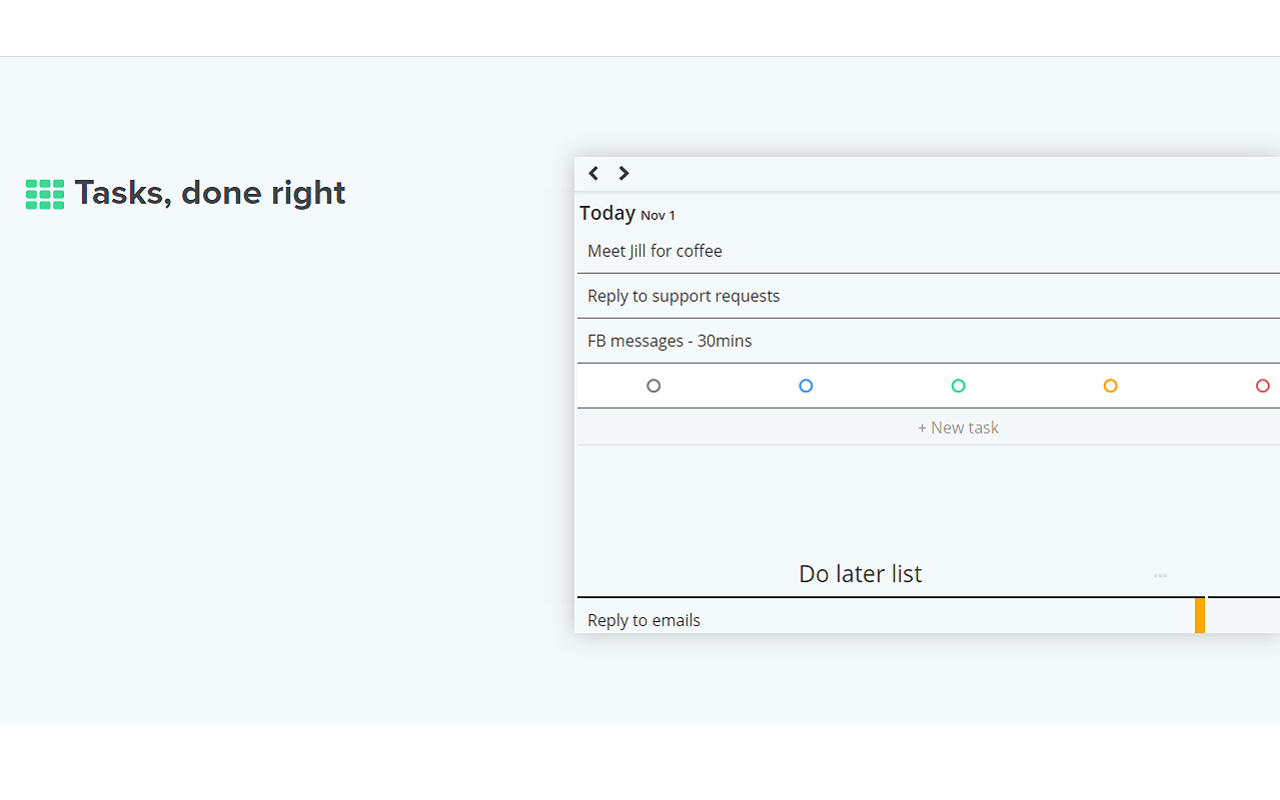Viewport: 1280px width, 800px height.
Task: Click the Nov 1 date label
Action: 658,216
